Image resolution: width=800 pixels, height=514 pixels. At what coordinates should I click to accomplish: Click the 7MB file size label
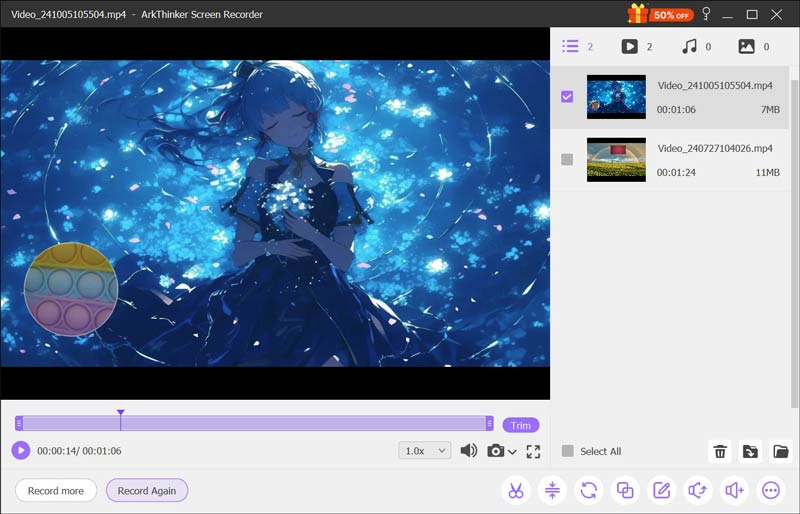(770, 110)
